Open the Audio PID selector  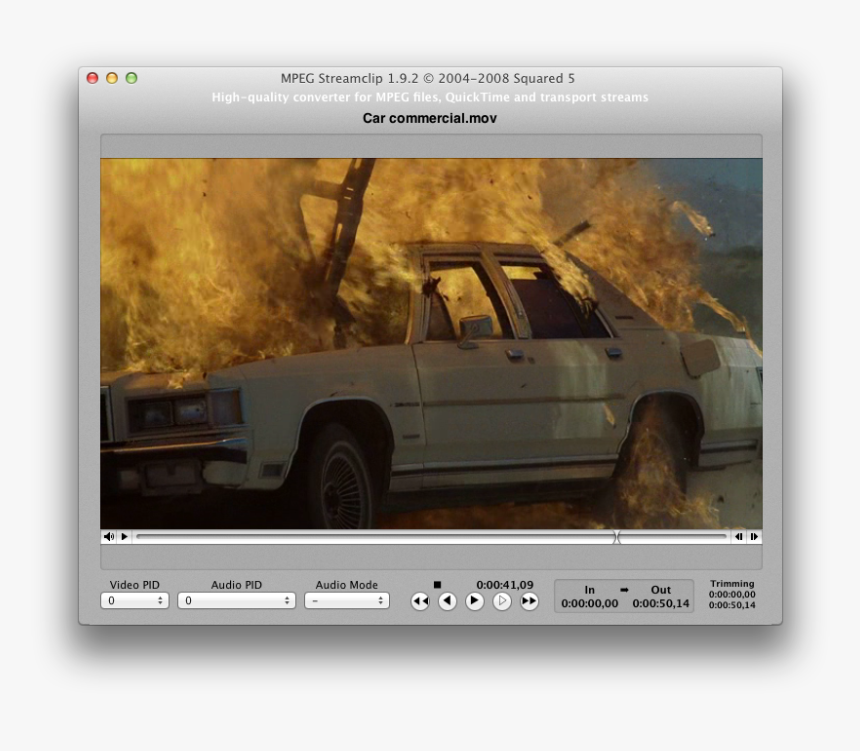(236, 600)
